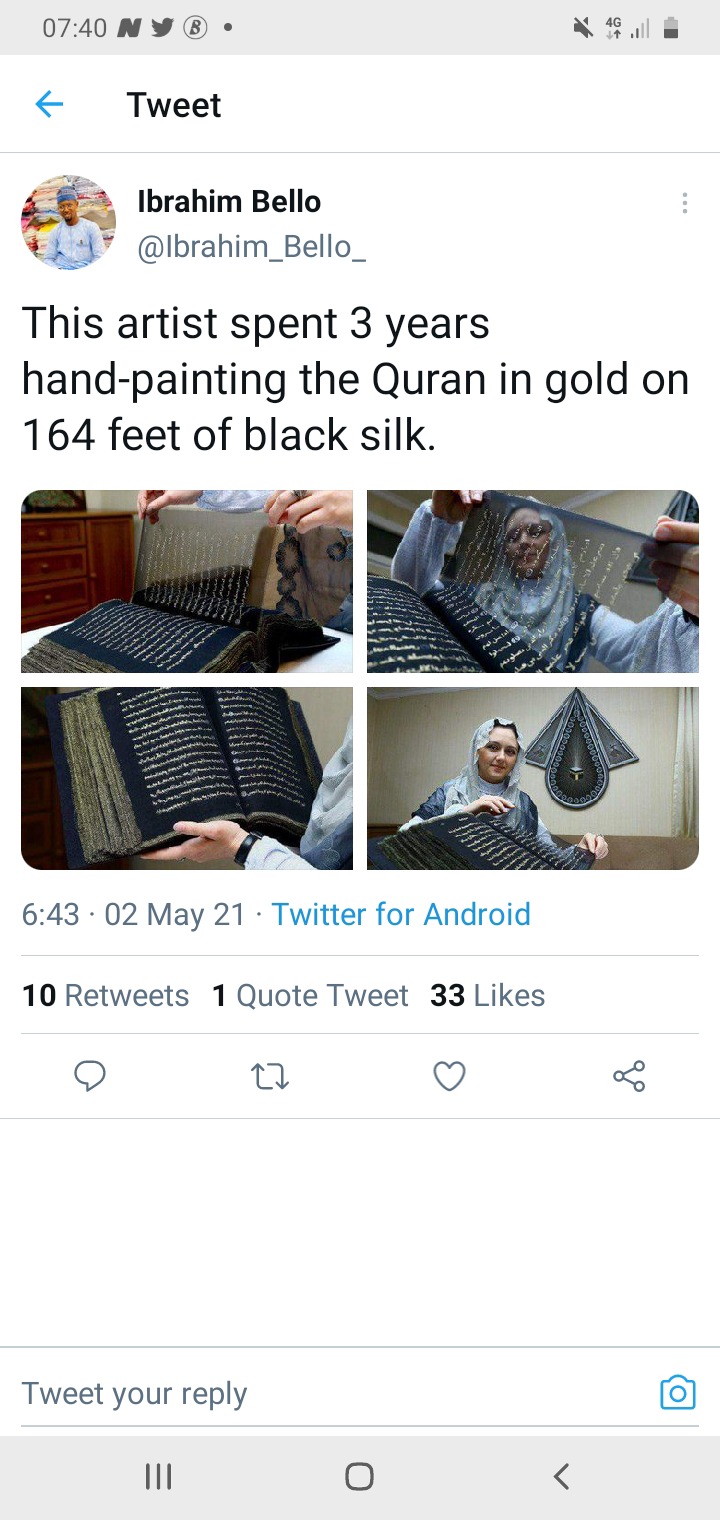View the 10 Retweets list
The height and width of the screenshot is (1520, 720).
pyautogui.click(x=105, y=995)
